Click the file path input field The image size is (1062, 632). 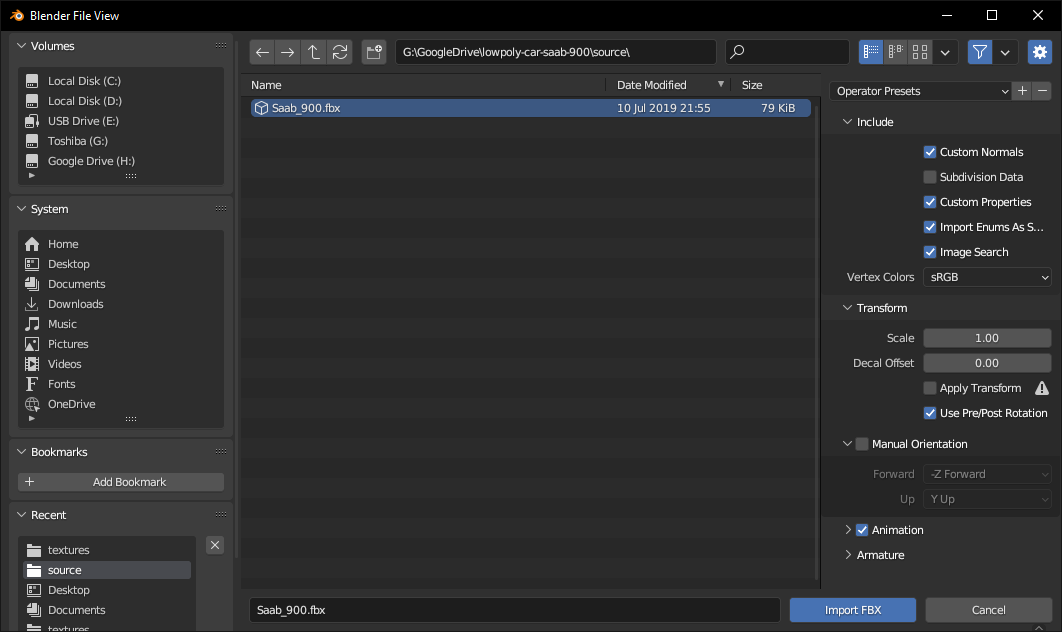tap(555, 52)
